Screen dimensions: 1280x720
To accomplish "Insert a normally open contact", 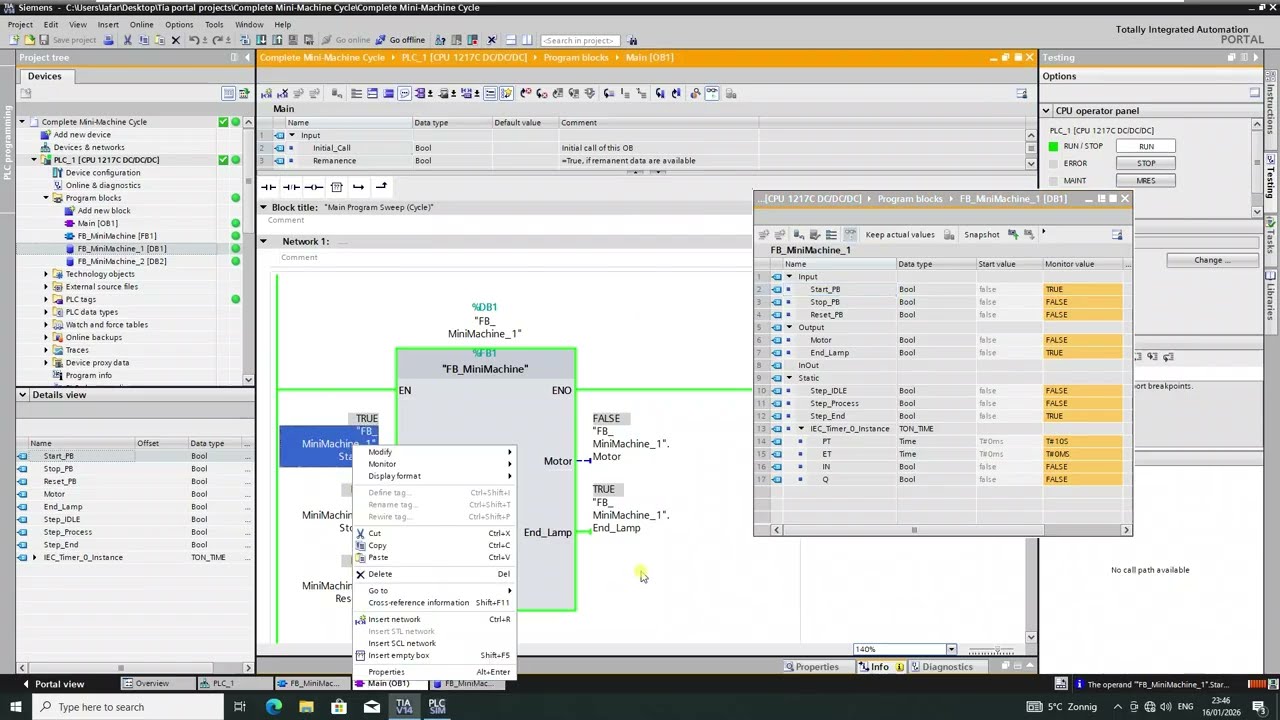I will point(268,187).
